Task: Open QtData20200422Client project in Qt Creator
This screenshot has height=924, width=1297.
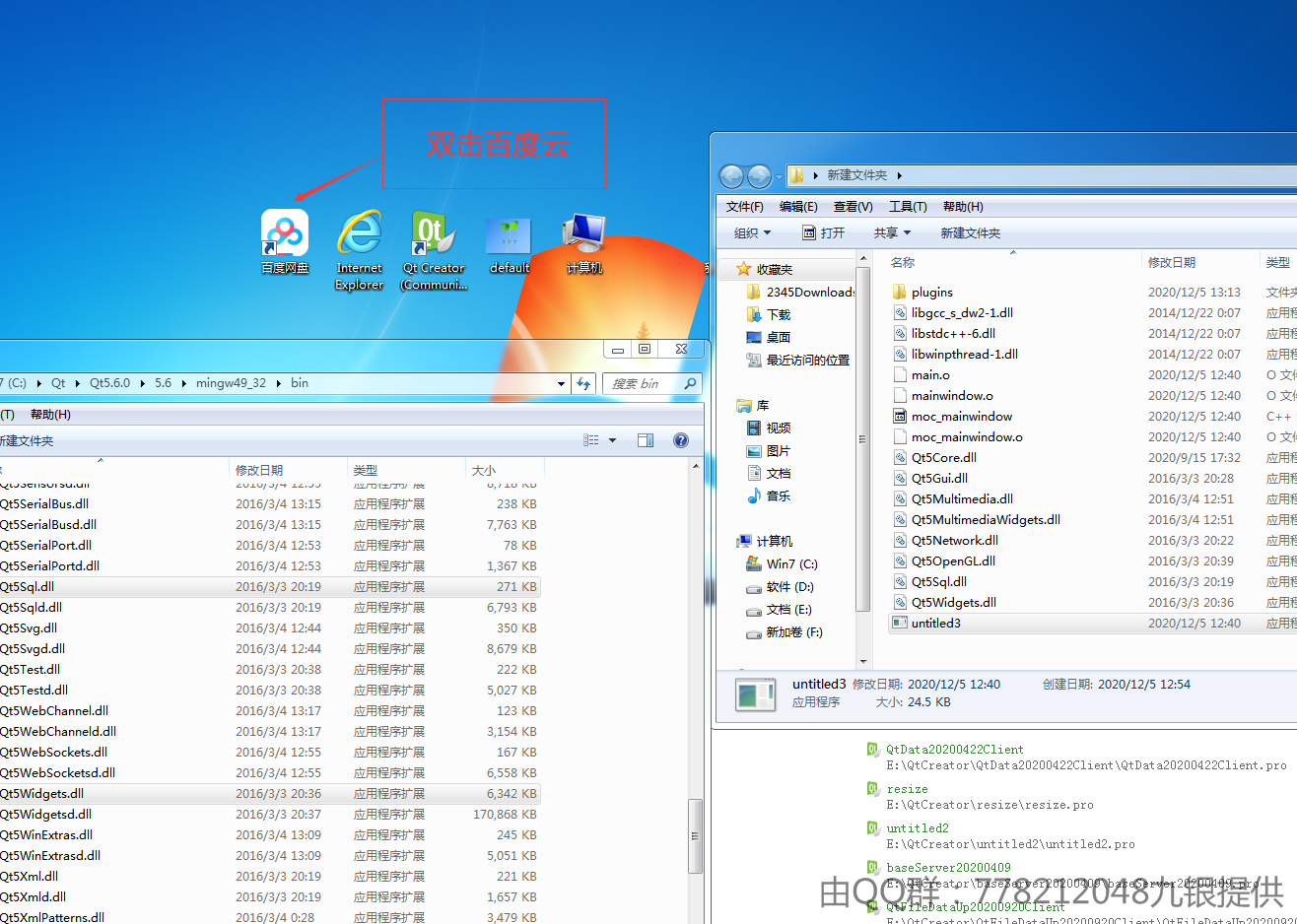Action: [954, 750]
